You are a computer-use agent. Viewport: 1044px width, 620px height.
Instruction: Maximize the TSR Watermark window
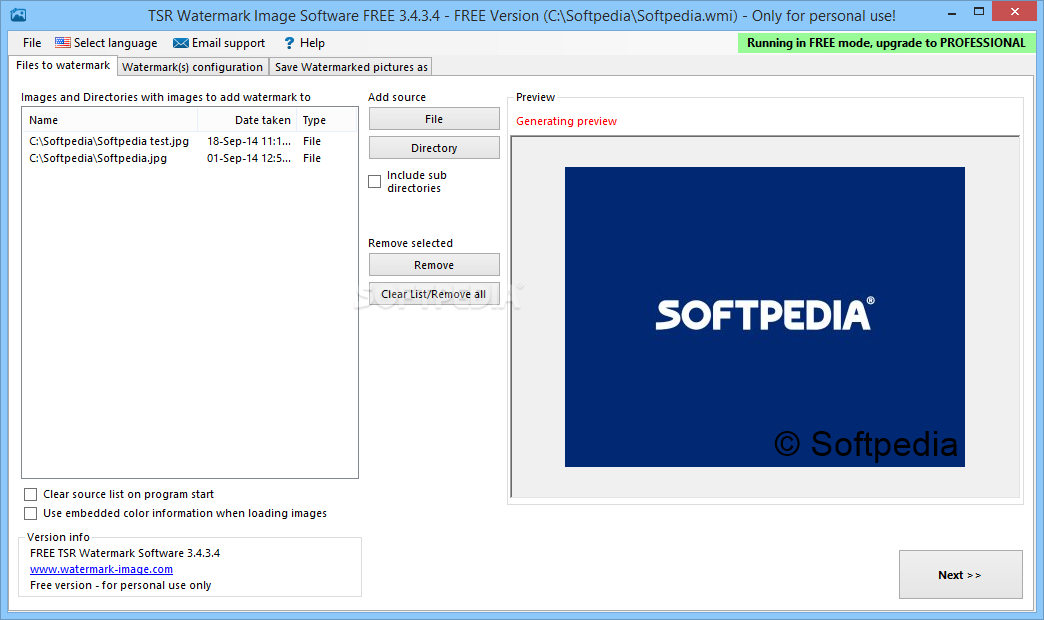click(978, 12)
